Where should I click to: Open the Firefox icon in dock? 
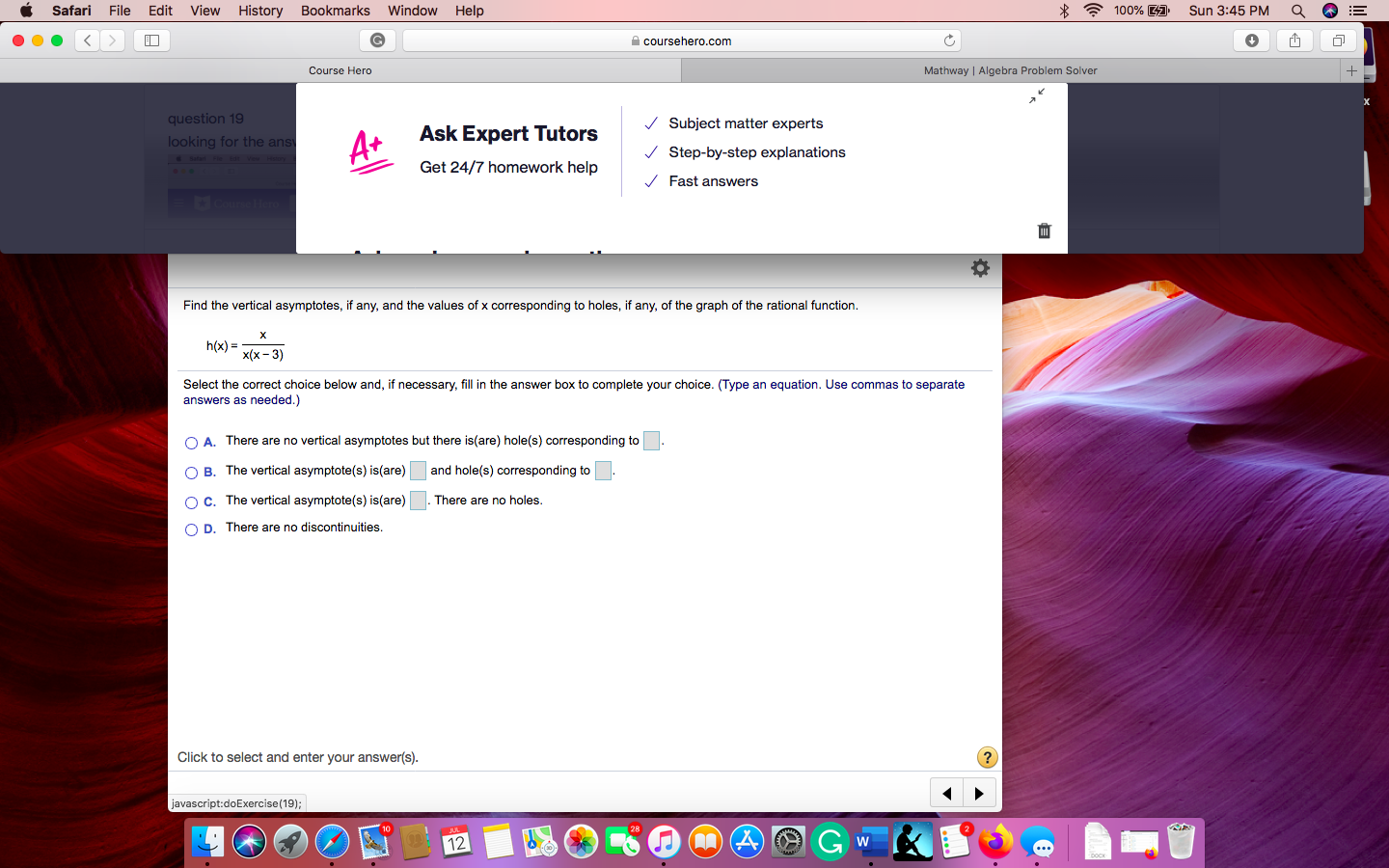[x=995, y=842]
